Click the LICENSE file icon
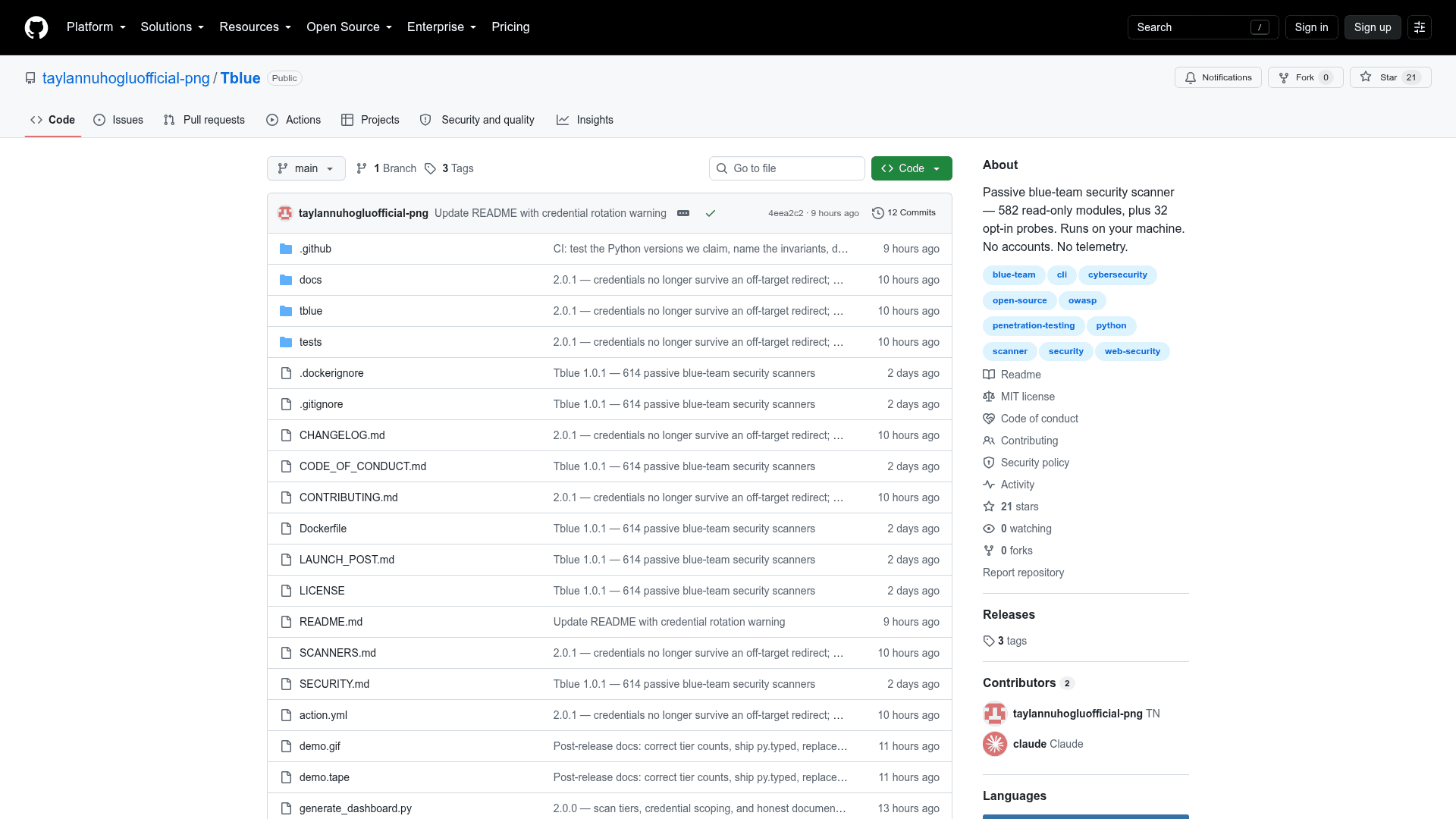The image size is (1456, 819). click(286, 591)
